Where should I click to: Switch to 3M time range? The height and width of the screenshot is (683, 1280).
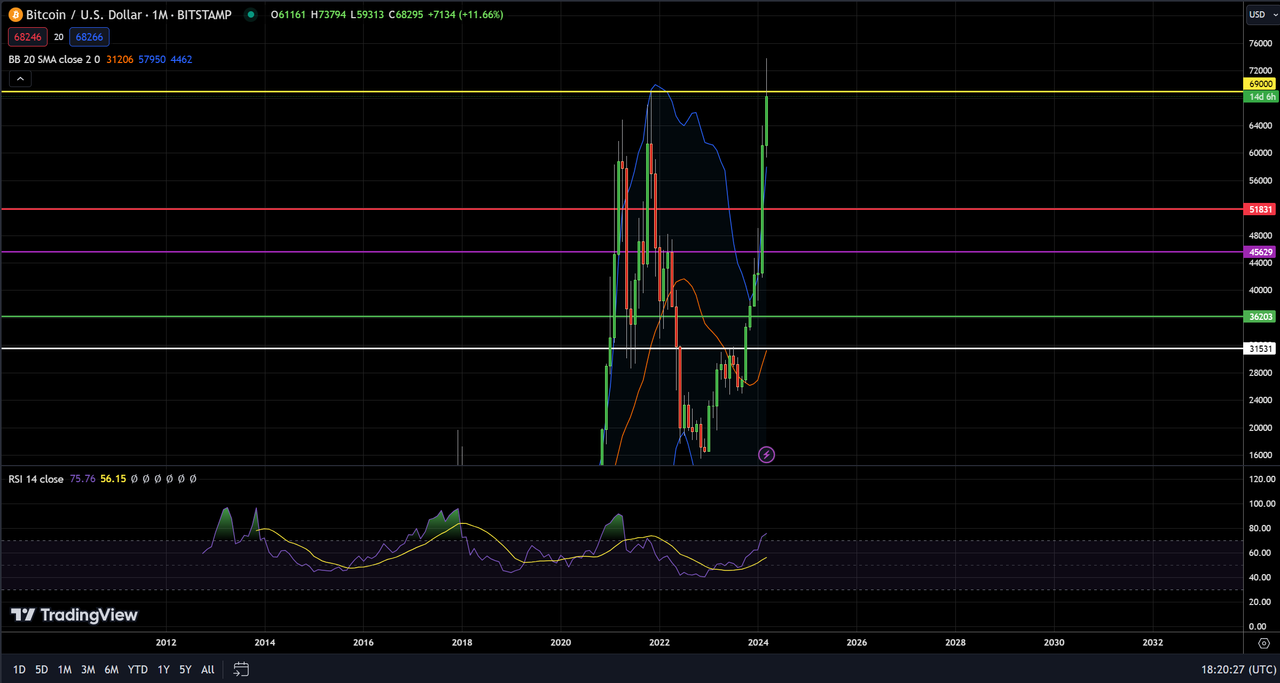(x=88, y=669)
